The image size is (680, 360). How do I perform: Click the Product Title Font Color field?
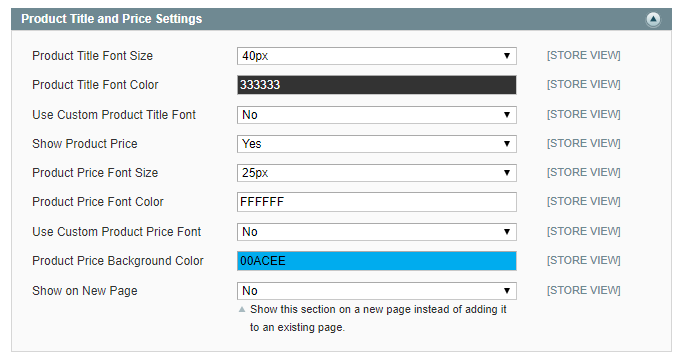click(376, 85)
